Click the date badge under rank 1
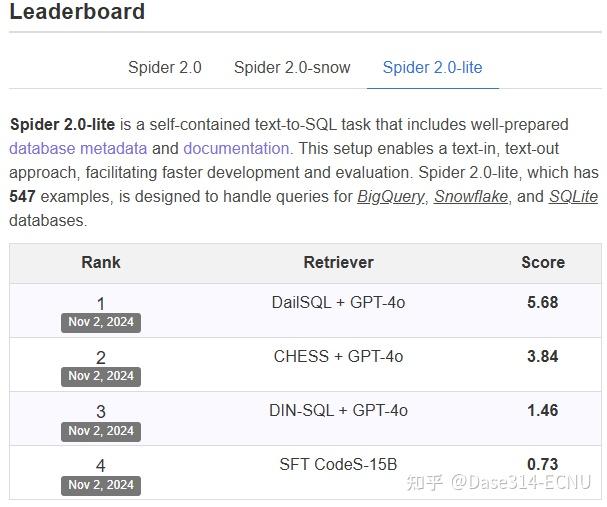Viewport: 607px width, 507px height. point(101,322)
